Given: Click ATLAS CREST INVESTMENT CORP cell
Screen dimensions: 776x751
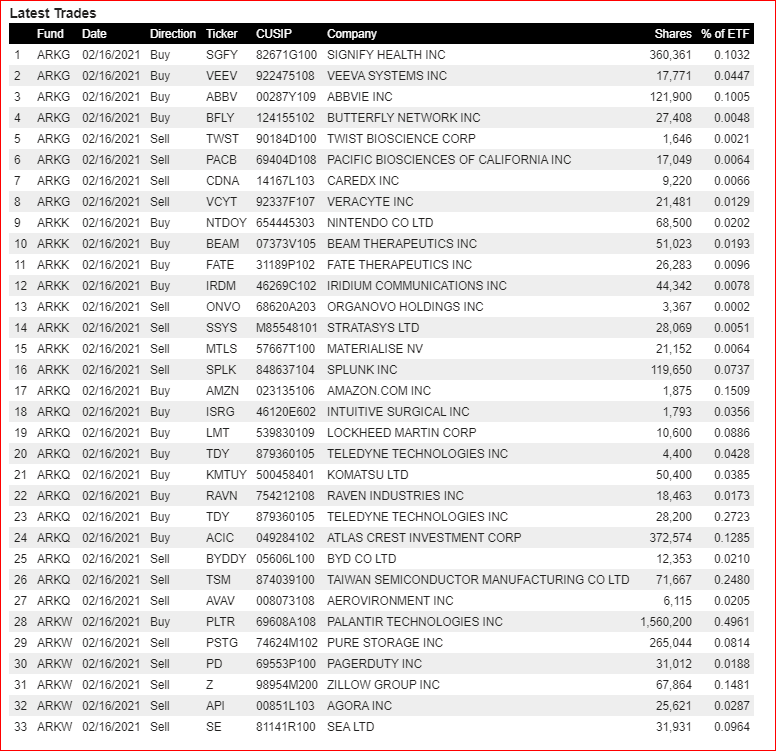Looking at the screenshot, I should (x=424, y=538).
